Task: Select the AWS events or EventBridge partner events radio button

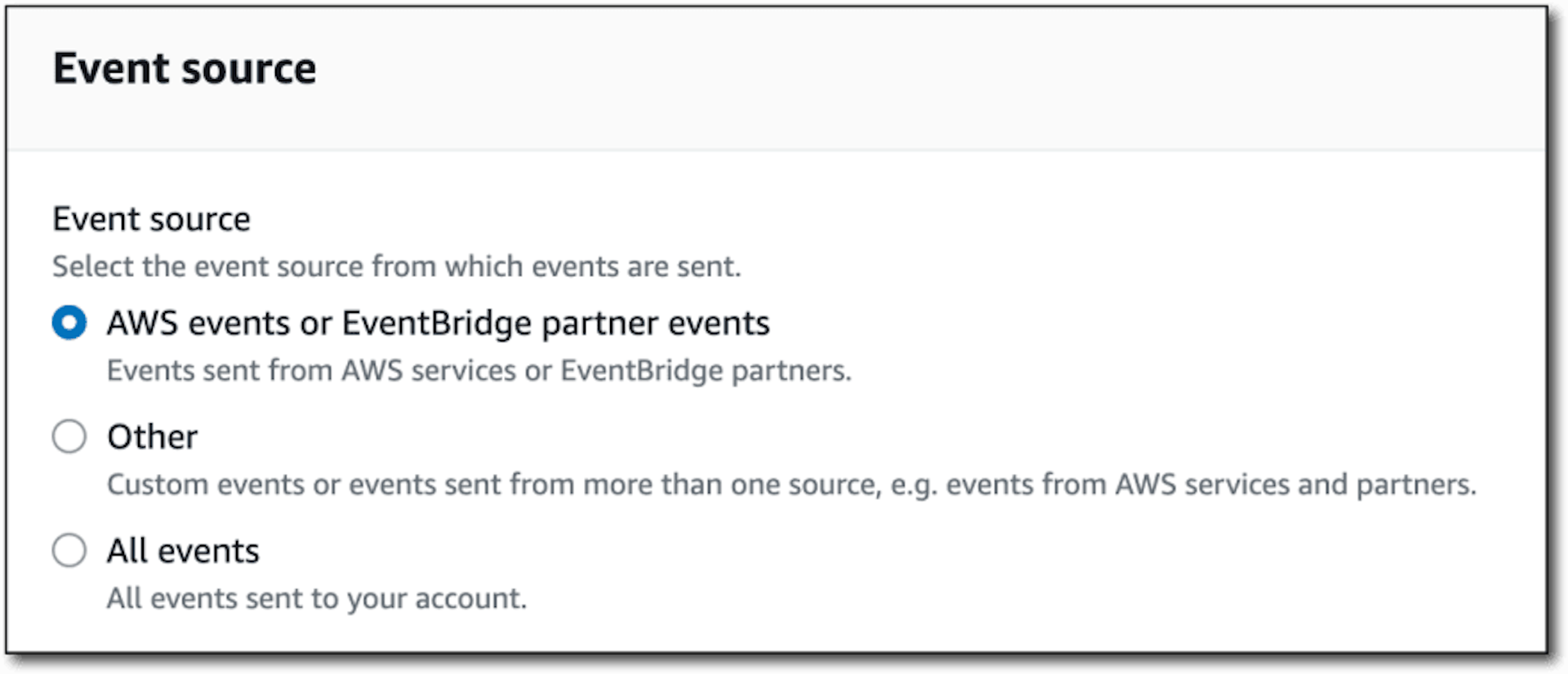Action: coord(69,323)
